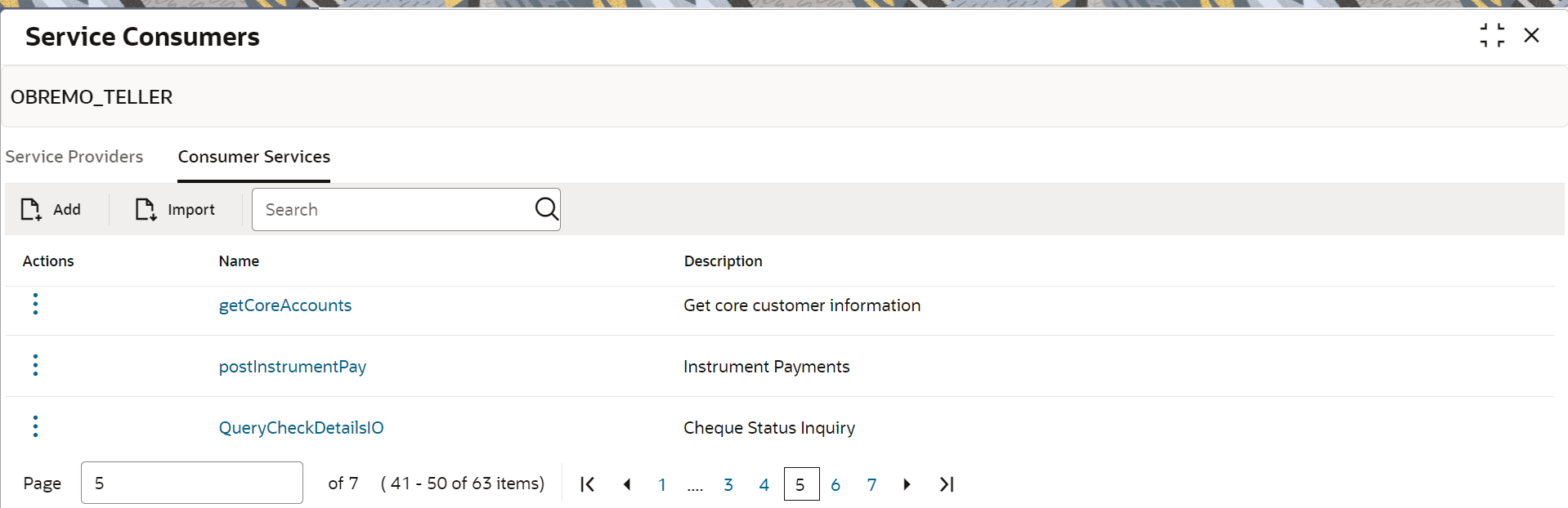This screenshot has height=508, width=1568.
Task: Go to next page arrow
Action: coord(907,484)
